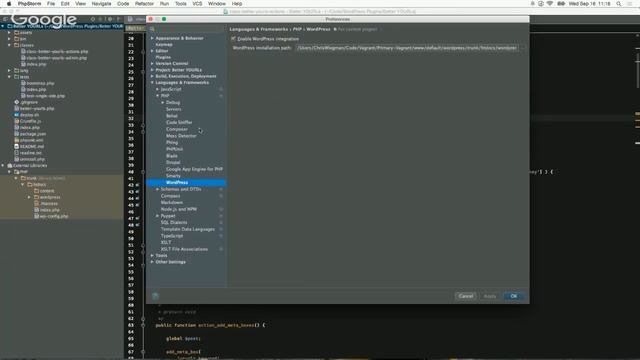Select Mess Detector under PHP settings
This screenshot has width=640, height=360.
(x=181, y=136)
